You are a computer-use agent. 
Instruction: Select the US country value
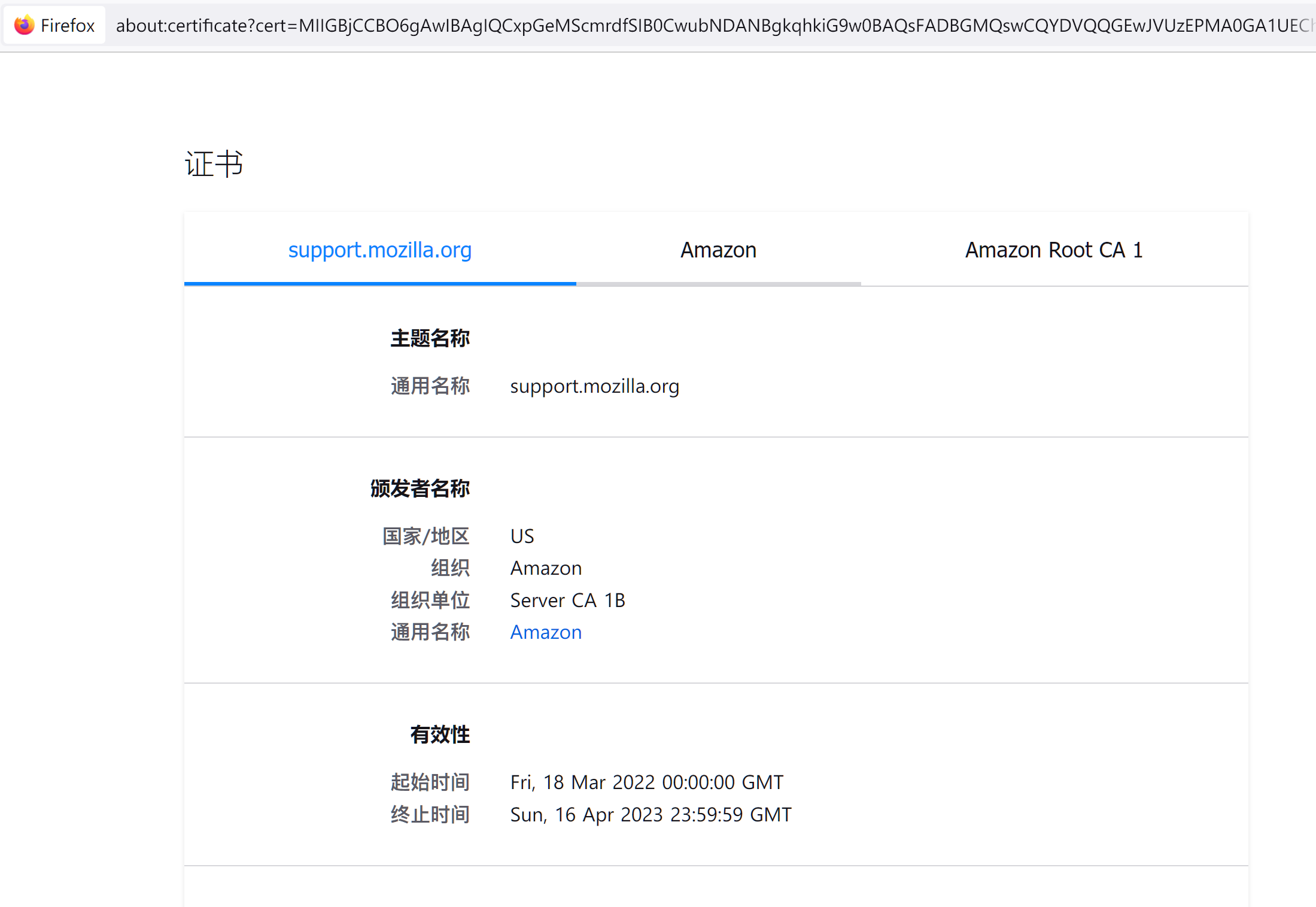(x=521, y=536)
